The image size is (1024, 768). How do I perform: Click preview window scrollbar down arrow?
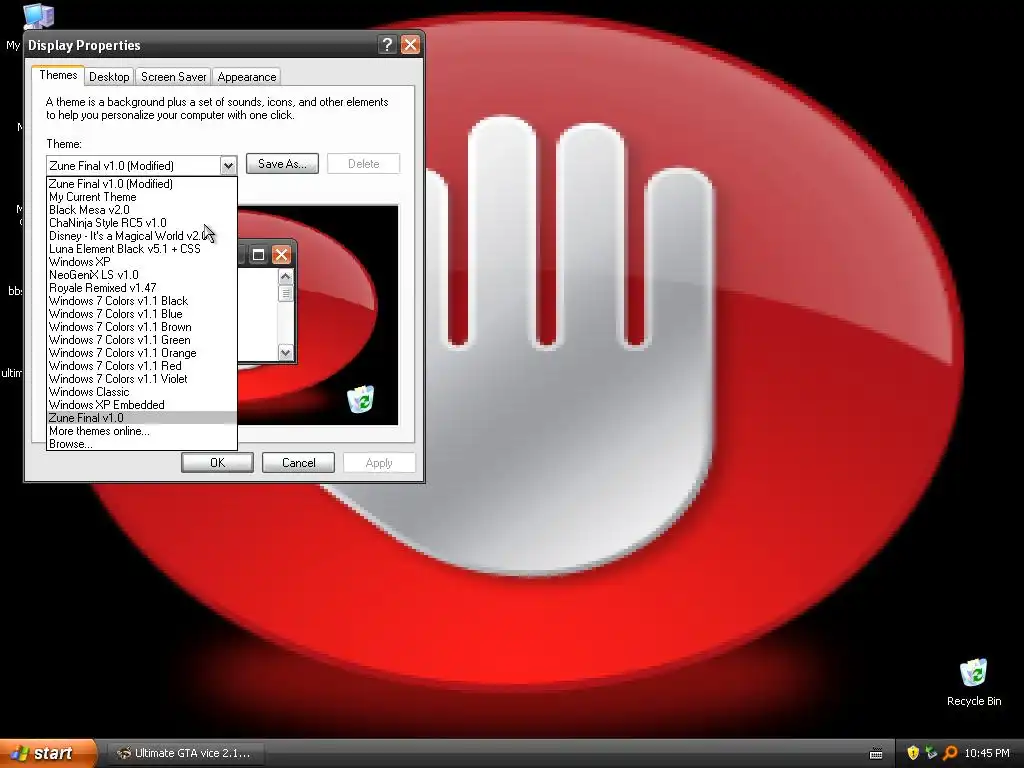[285, 353]
